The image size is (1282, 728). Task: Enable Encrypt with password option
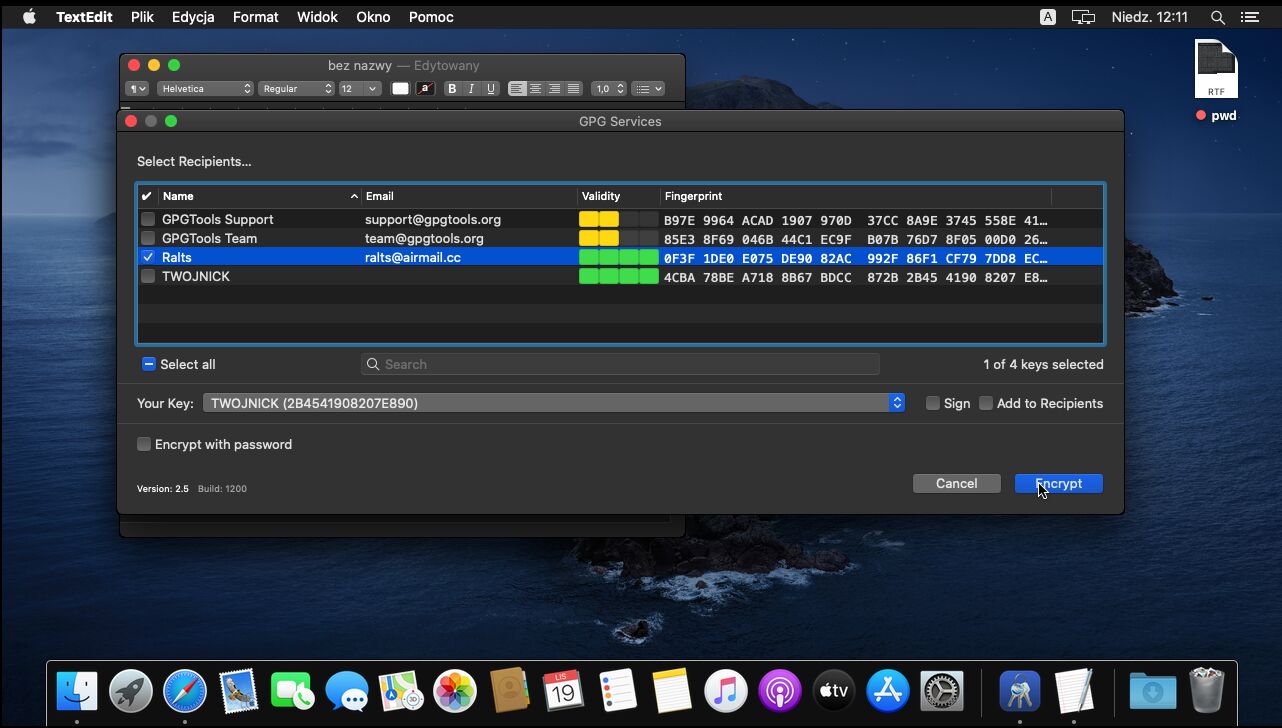click(144, 444)
